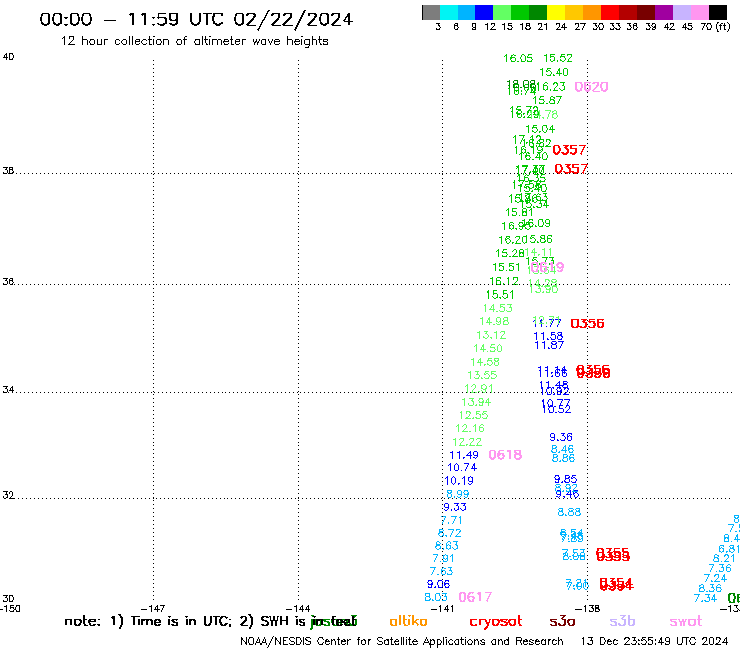This screenshot has width=740, height=650.
Task: Click the wave height value 13.94
Action: click(476, 402)
